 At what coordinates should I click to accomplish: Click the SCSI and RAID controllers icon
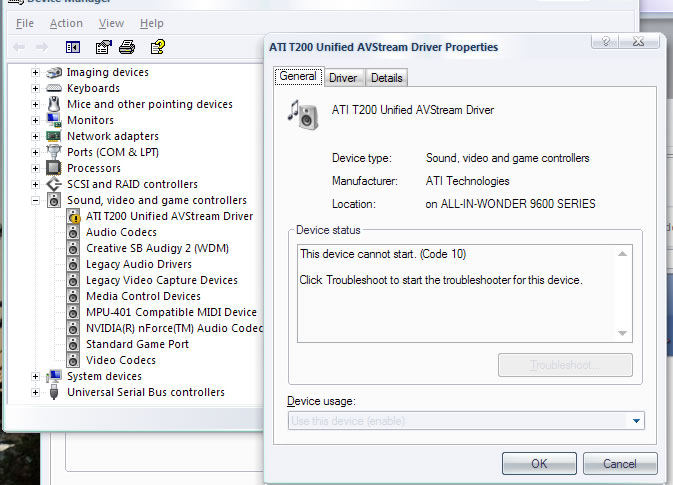54,184
